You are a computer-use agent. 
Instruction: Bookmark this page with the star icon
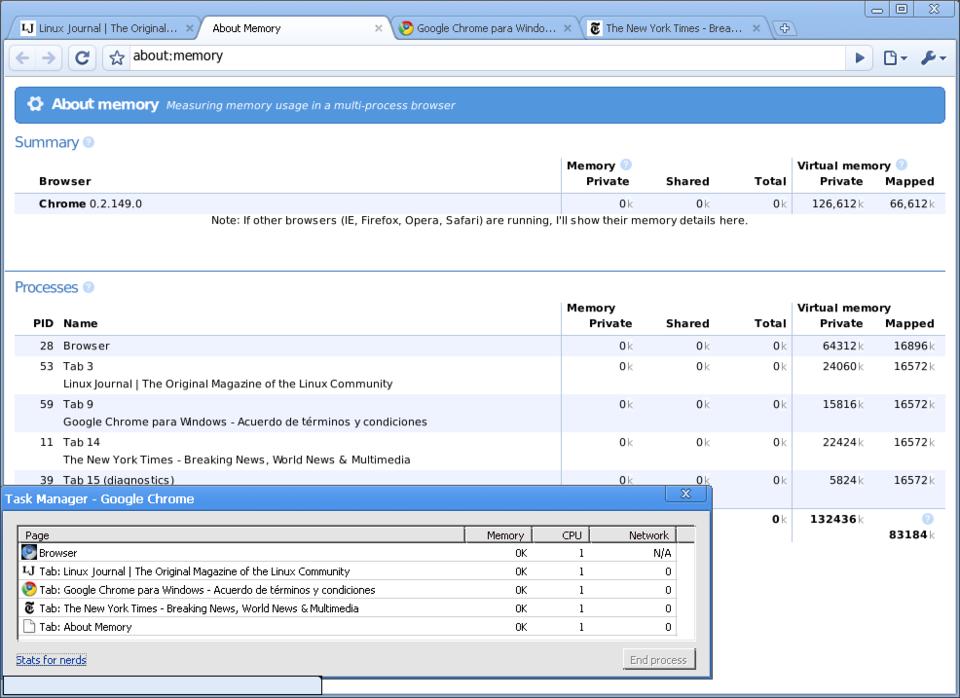(x=116, y=58)
